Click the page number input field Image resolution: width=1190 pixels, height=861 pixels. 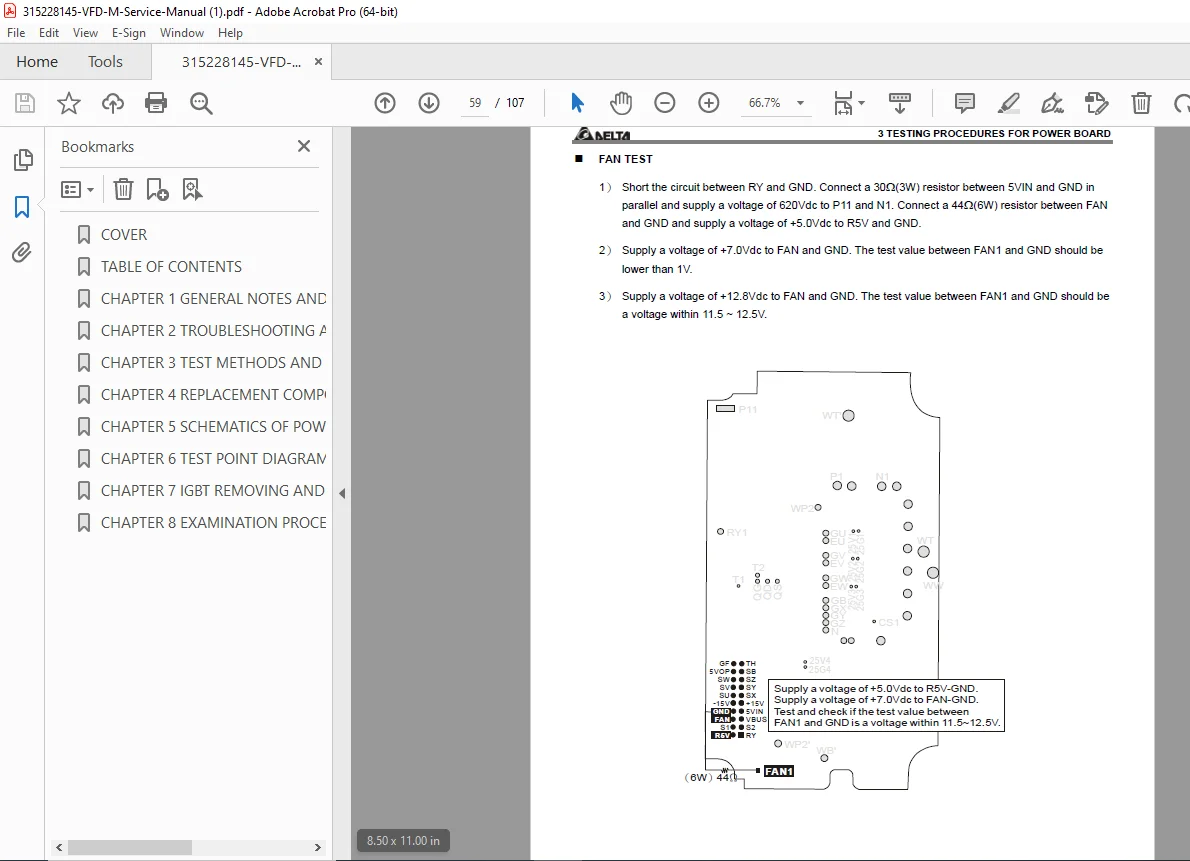[x=475, y=102]
